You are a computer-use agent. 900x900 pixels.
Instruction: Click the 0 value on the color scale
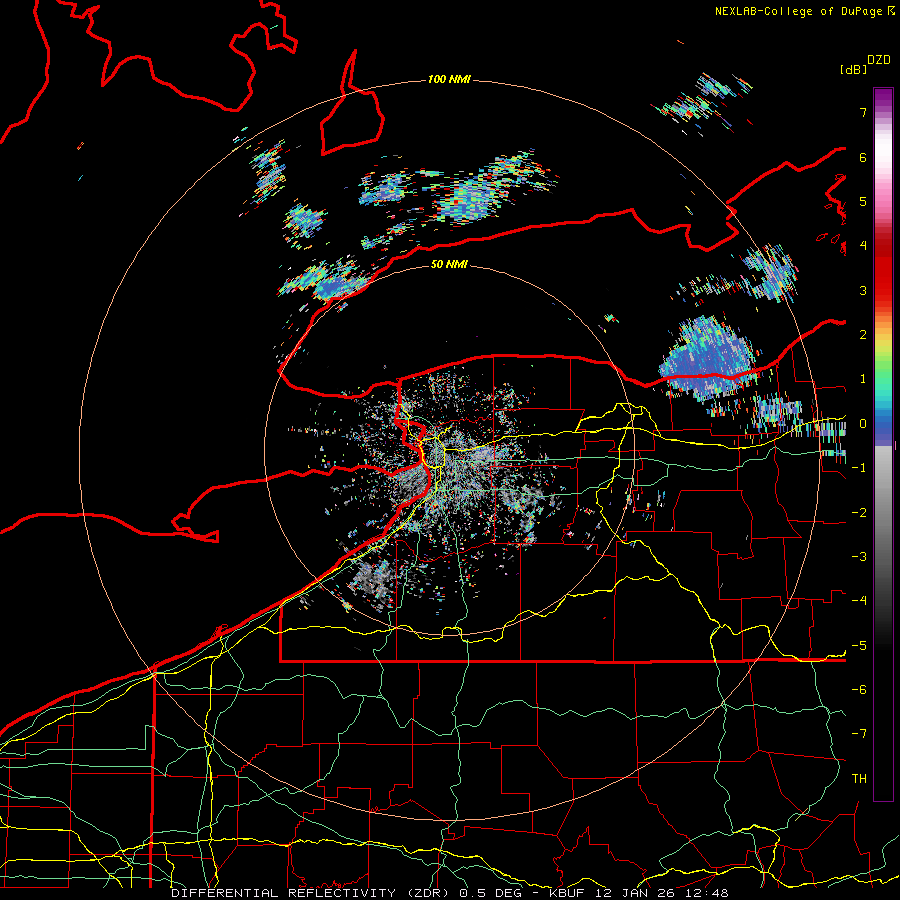[x=863, y=424]
